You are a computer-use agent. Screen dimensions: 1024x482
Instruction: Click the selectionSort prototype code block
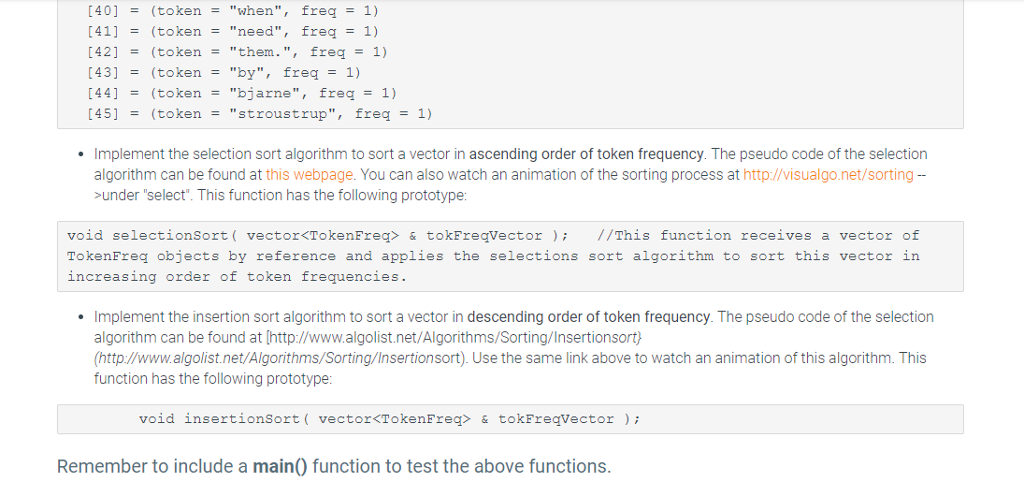click(510, 256)
